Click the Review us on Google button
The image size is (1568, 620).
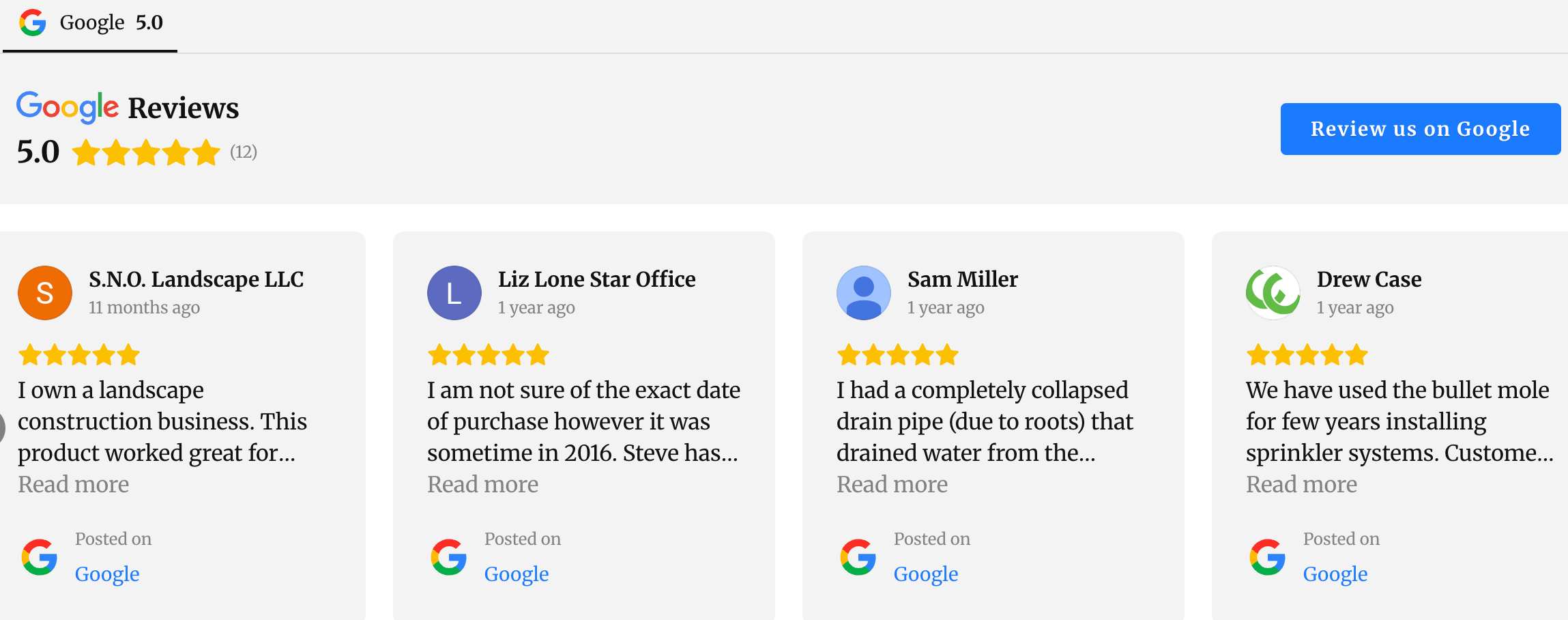pyautogui.click(x=1420, y=129)
